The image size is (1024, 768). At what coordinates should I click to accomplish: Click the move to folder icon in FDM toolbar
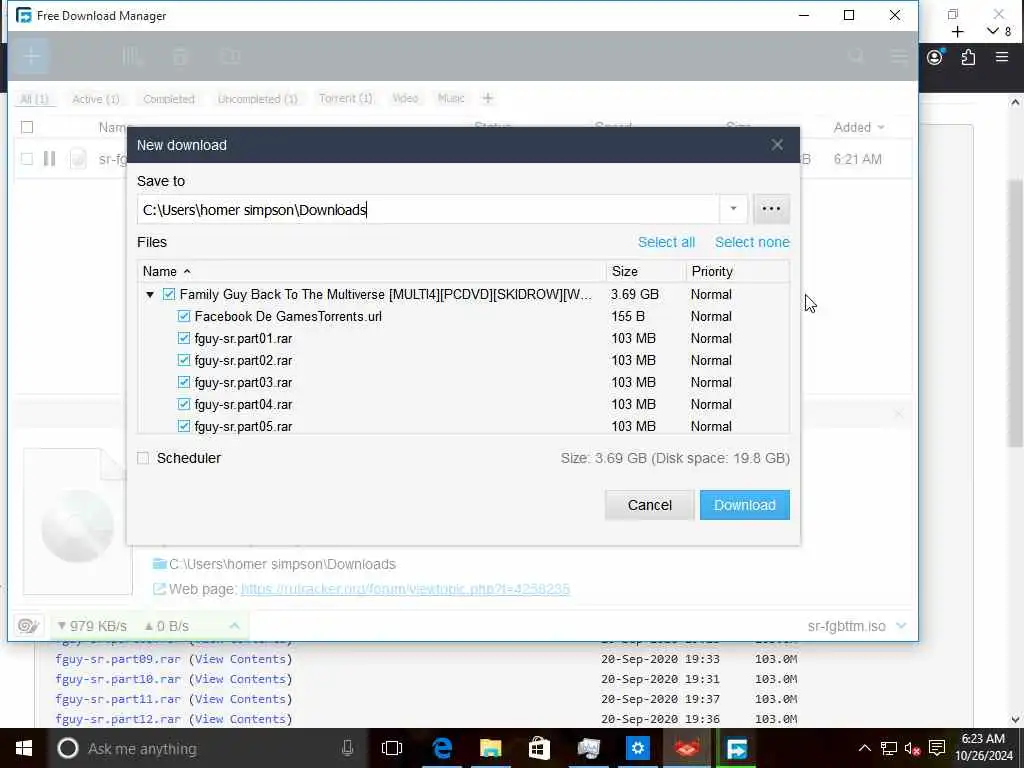(x=230, y=57)
